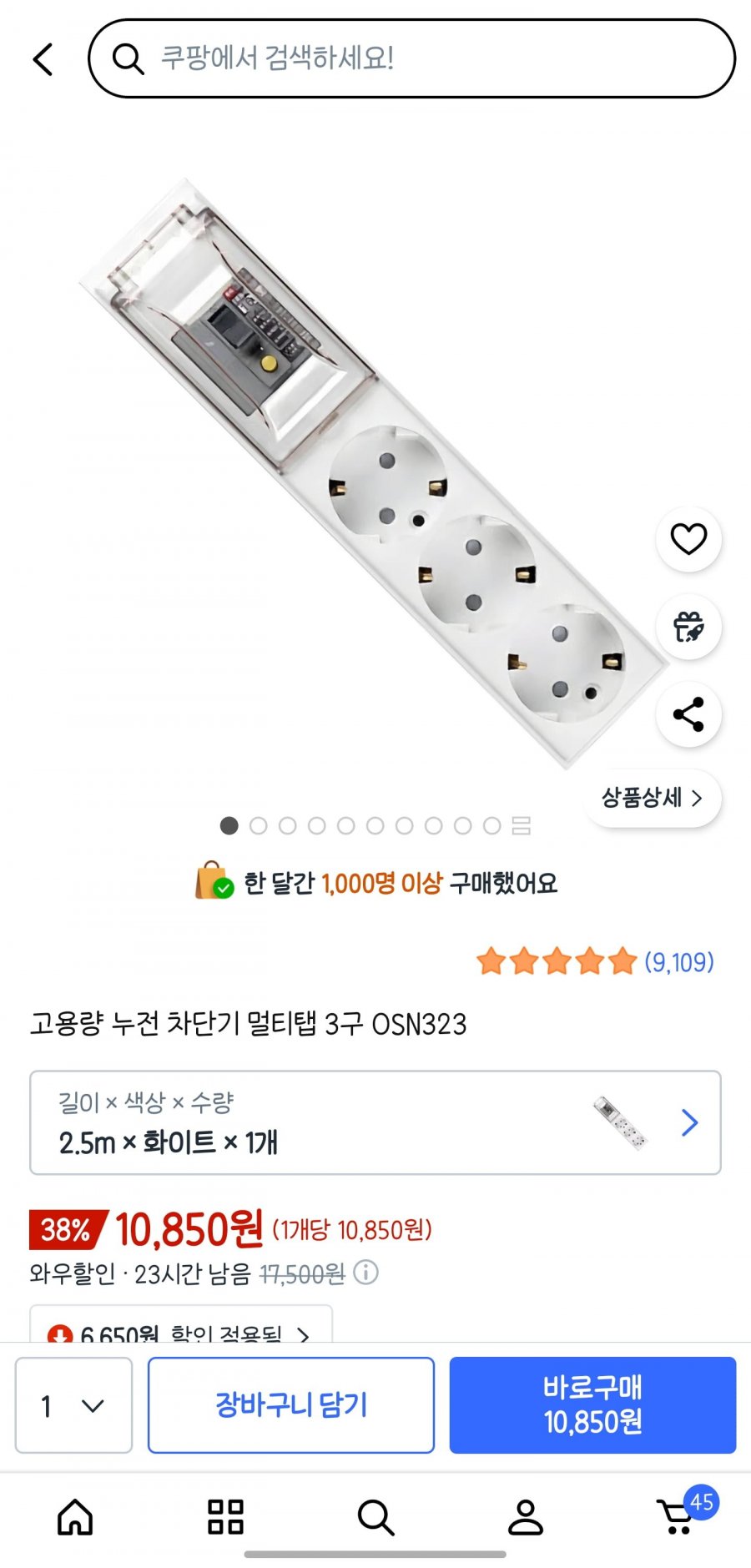Screen dimensions: 751x1568
Task: Tap the bottom navigation search icon
Action: (x=375, y=1516)
